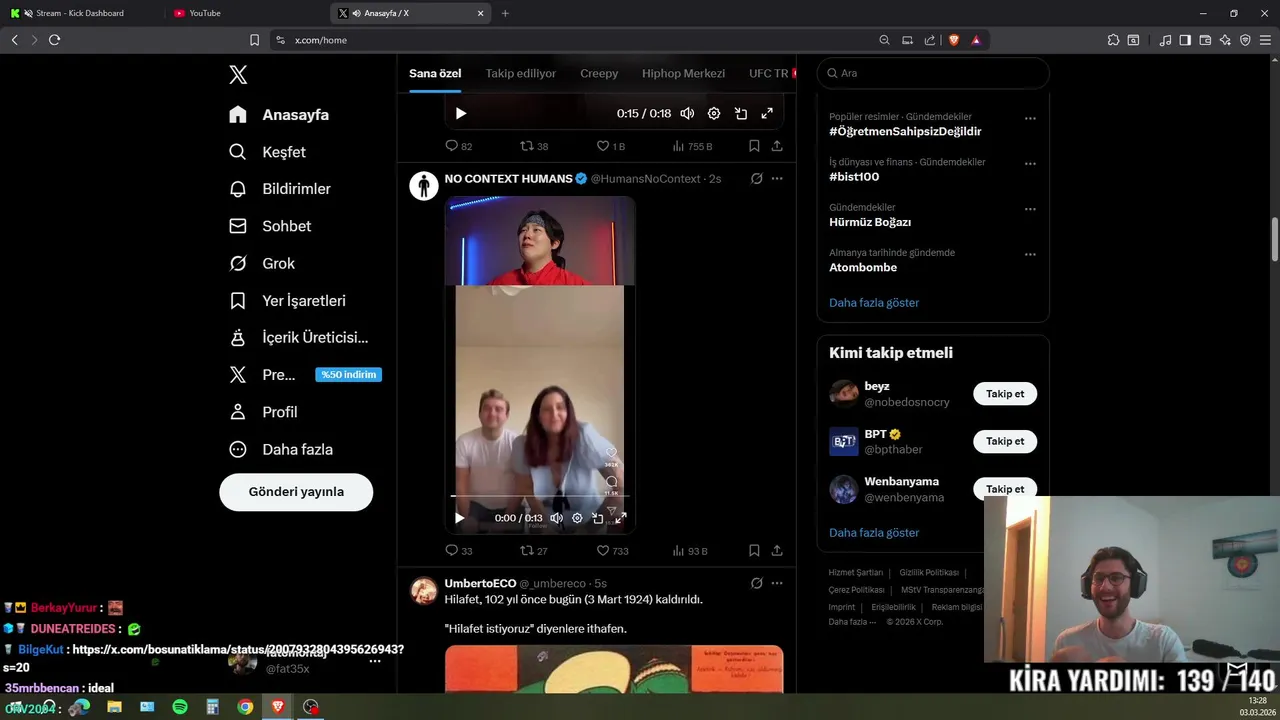This screenshot has width=1280, height=720.
Task: Enter fullscreen on the top video
Action: 767,113
